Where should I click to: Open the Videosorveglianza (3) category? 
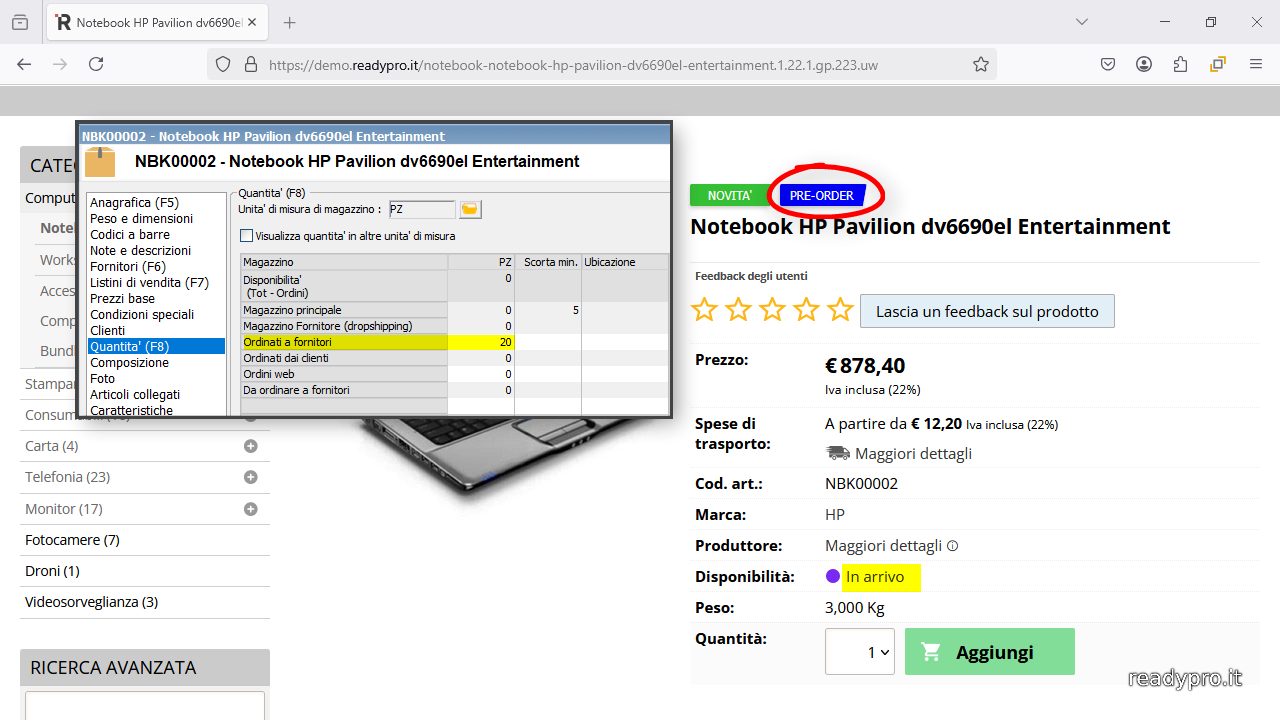[91, 602]
